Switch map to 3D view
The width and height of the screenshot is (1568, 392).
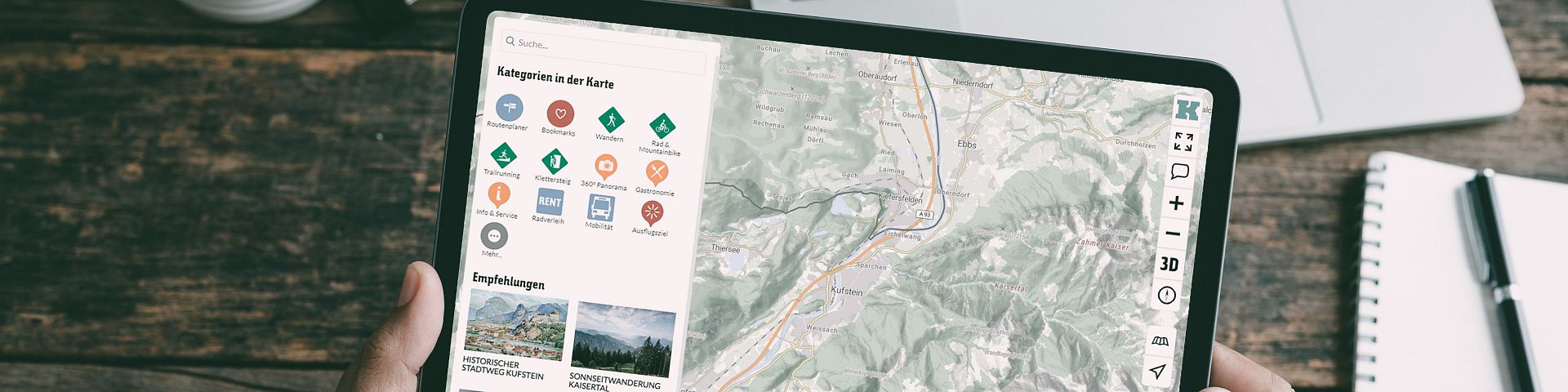click(1169, 264)
